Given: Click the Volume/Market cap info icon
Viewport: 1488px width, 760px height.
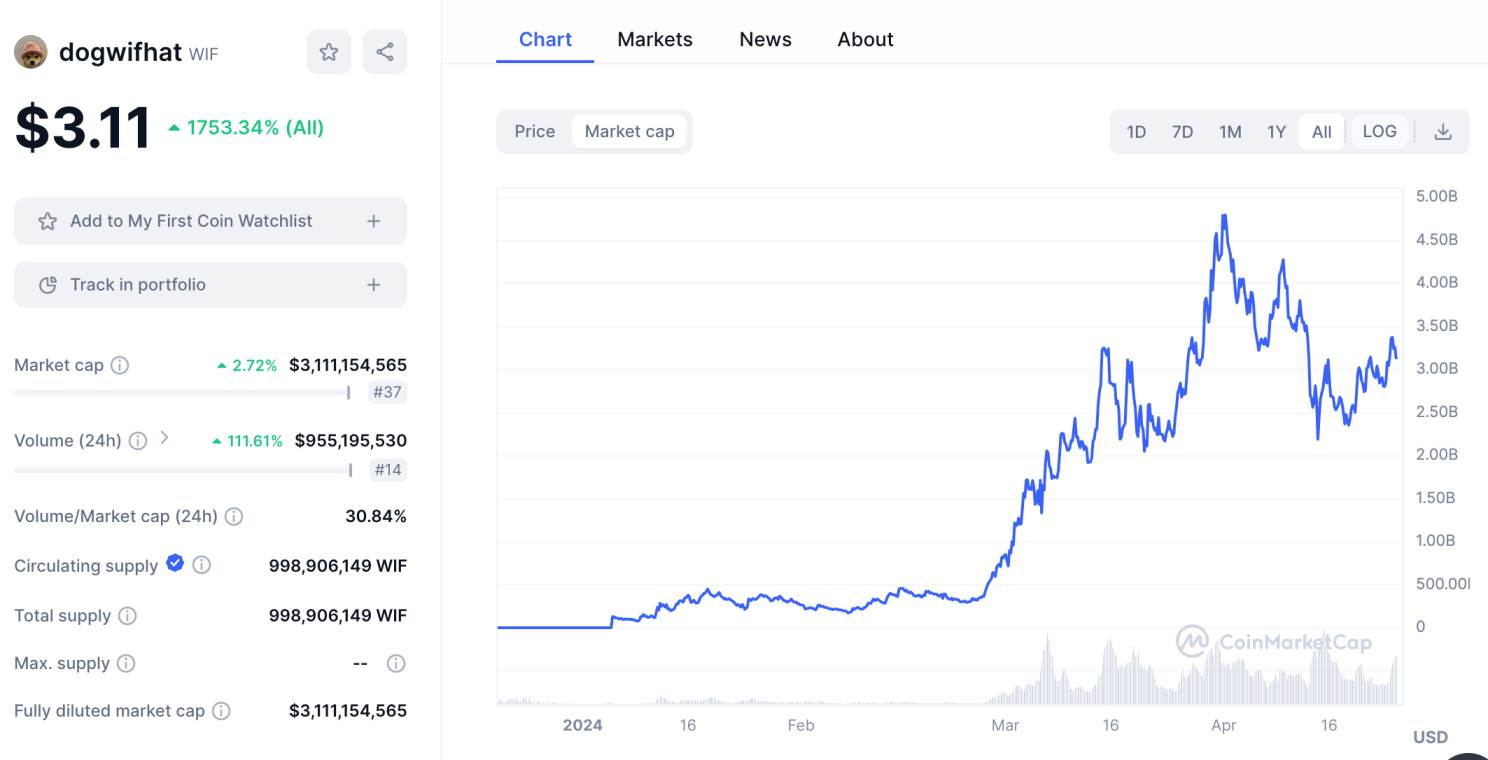Looking at the screenshot, I should click(x=234, y=516).
